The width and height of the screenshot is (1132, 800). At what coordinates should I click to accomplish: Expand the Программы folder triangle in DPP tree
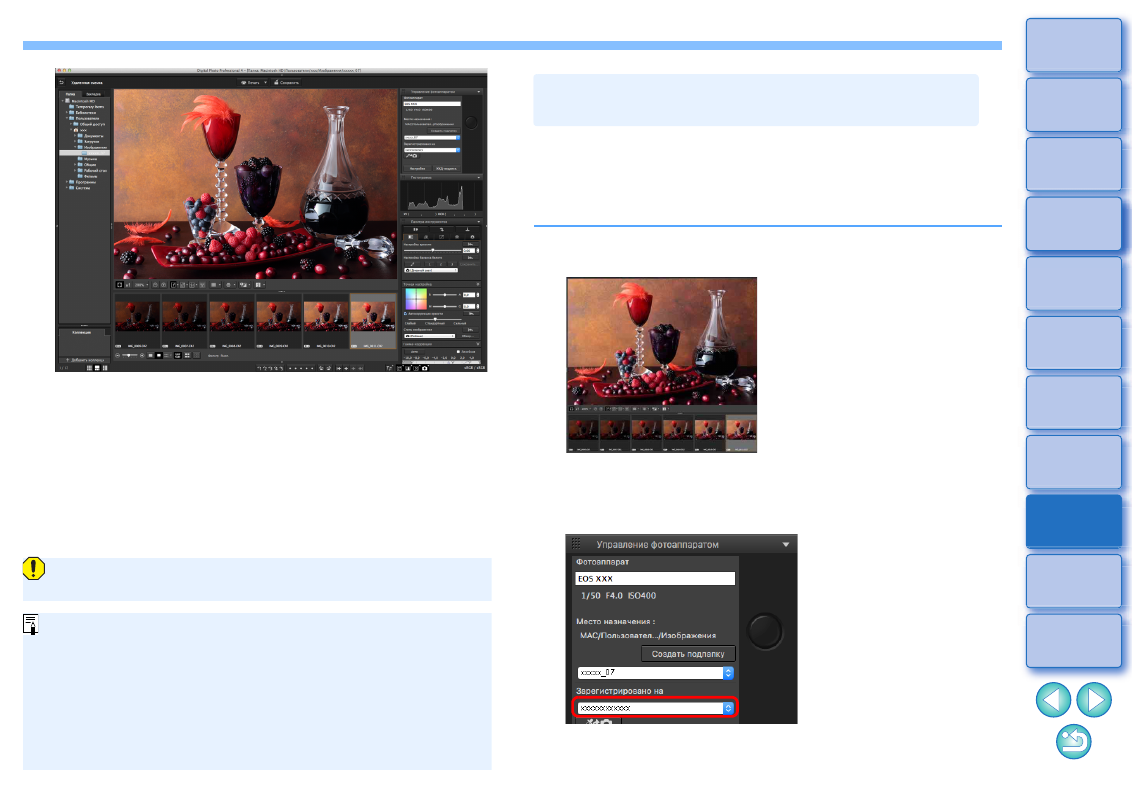(x=68, y=182)
